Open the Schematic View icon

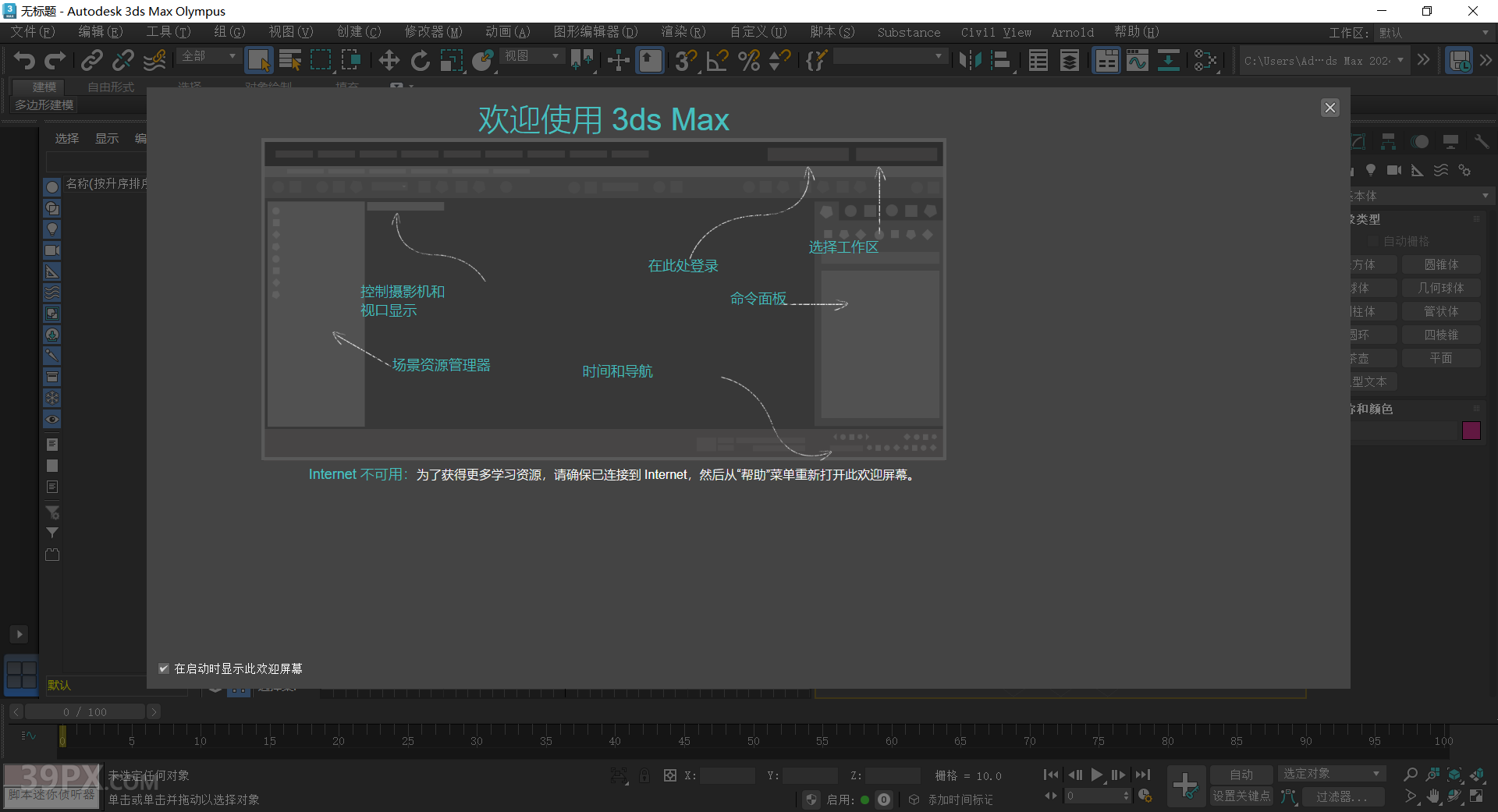click(1168, 60)
